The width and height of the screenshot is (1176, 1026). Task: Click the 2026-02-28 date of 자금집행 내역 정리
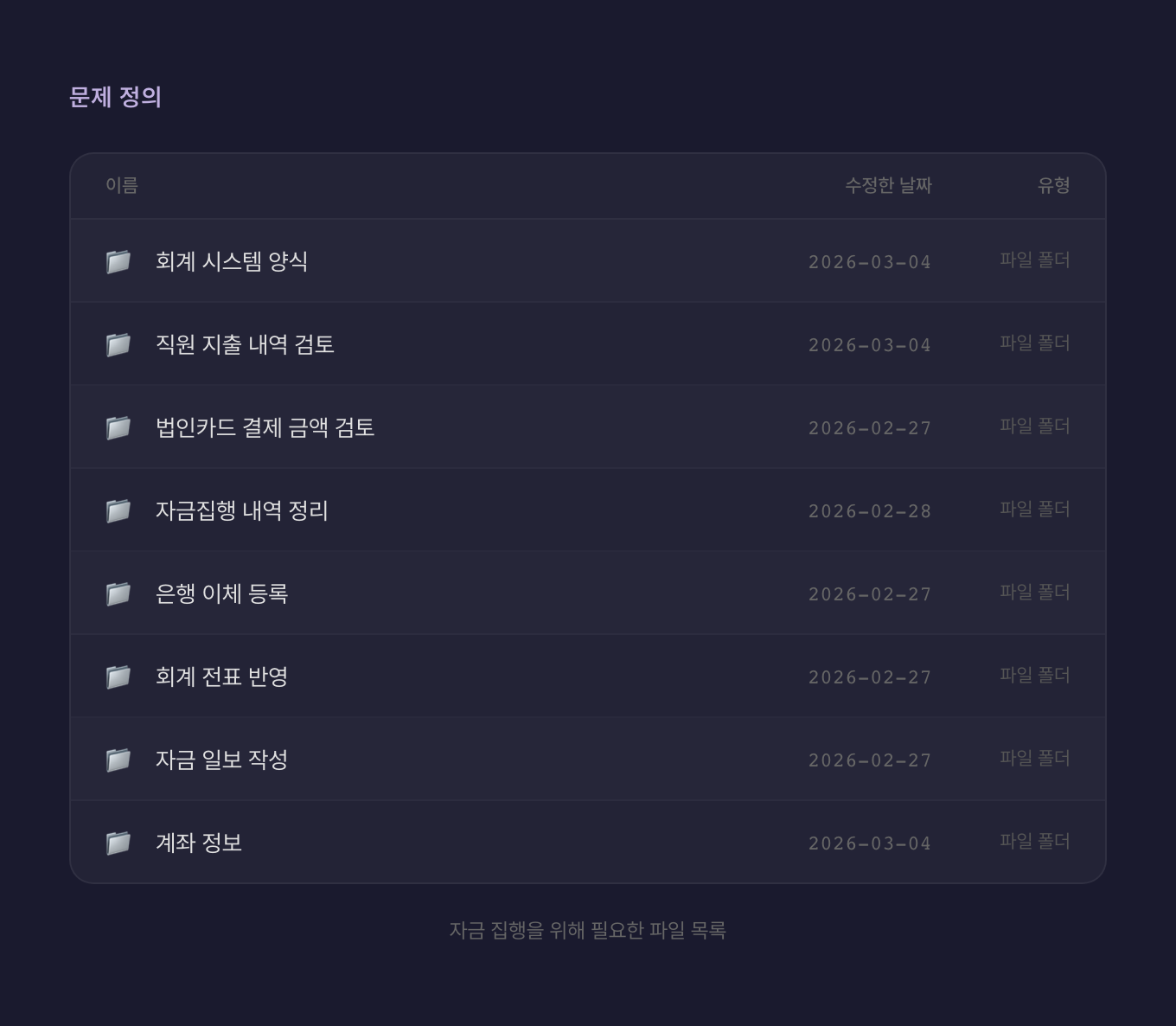[869, 511]
